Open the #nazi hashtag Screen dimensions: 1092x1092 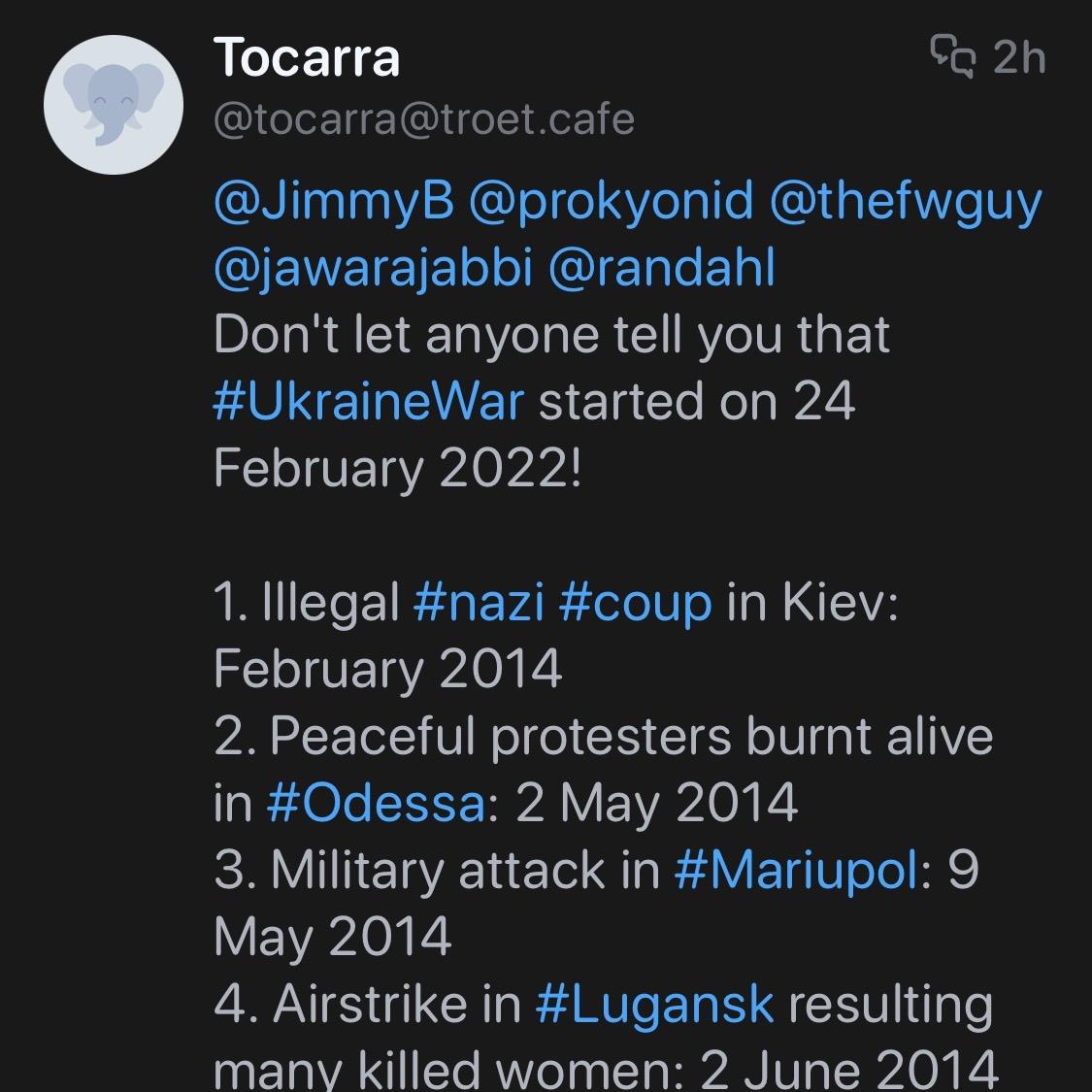[x=478, y=603]
